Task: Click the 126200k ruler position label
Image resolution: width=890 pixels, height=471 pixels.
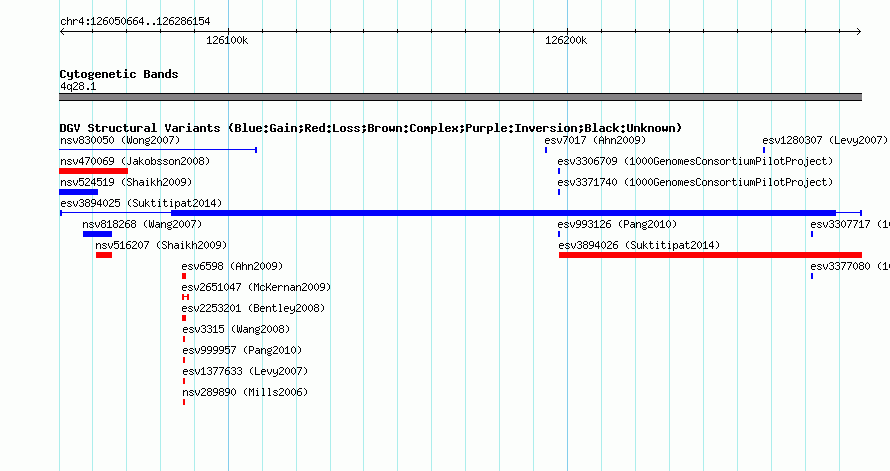Action: pos(566,40)
